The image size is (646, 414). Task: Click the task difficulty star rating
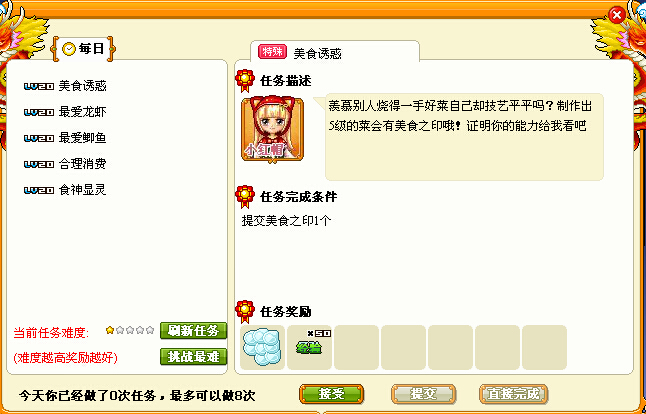tap(130, 330)
